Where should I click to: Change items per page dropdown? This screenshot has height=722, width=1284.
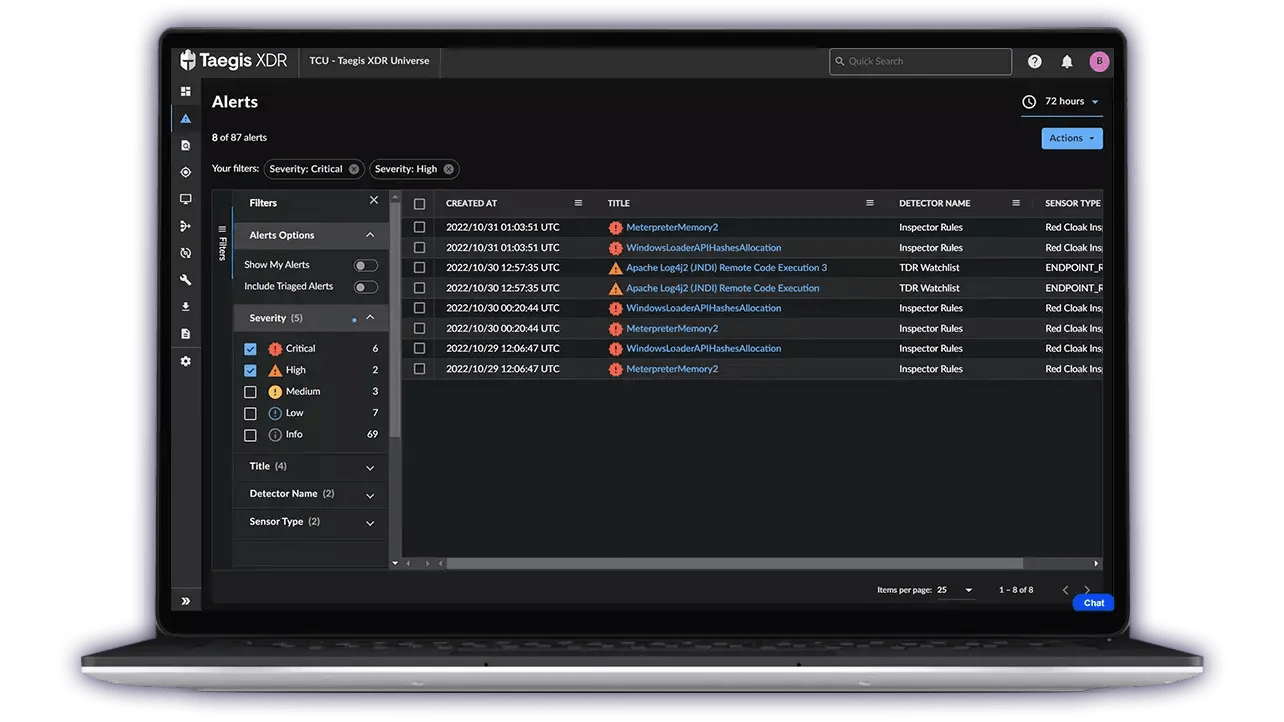pos(955,590)
